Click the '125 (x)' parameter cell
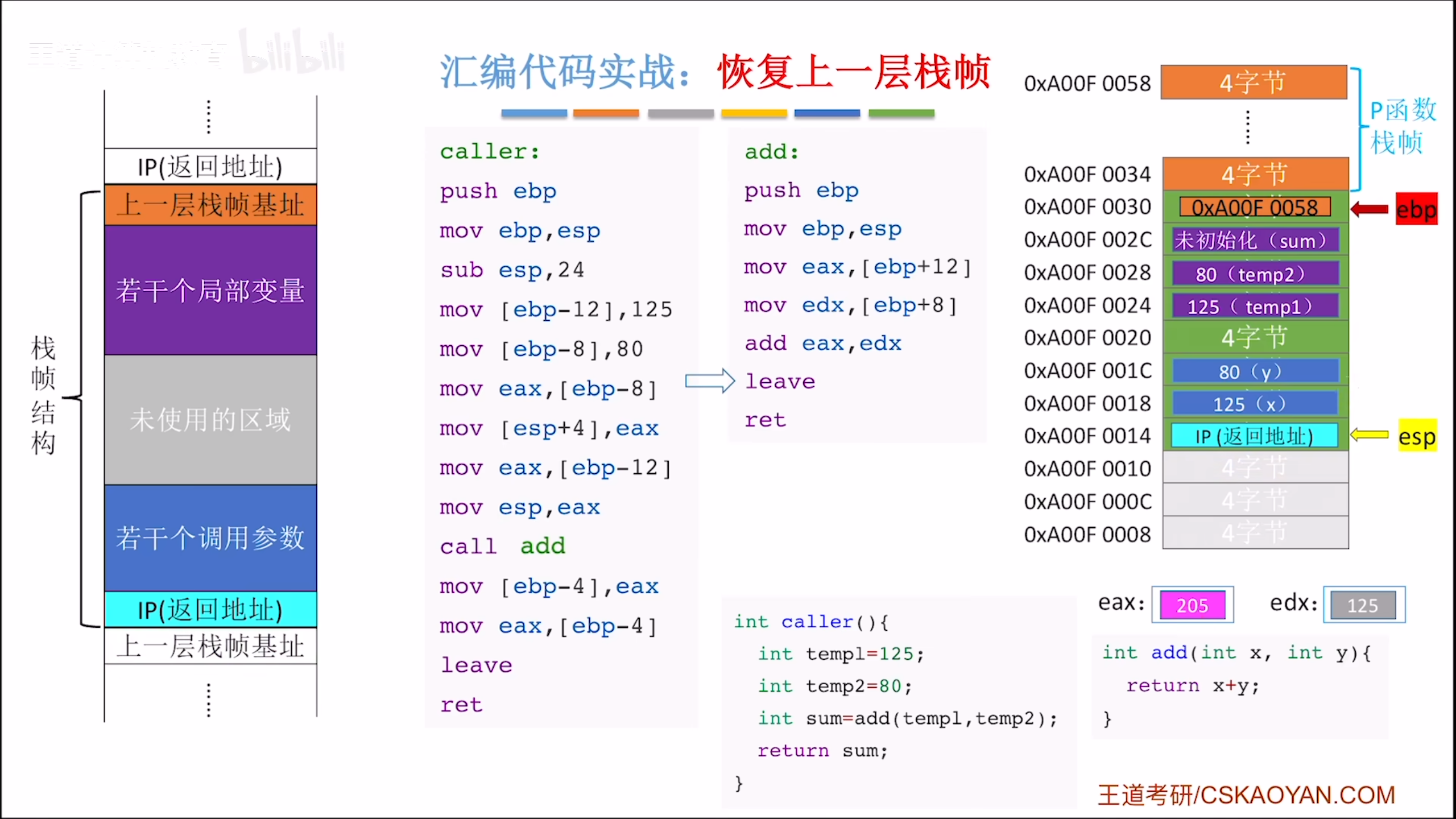 [1255, 404]
